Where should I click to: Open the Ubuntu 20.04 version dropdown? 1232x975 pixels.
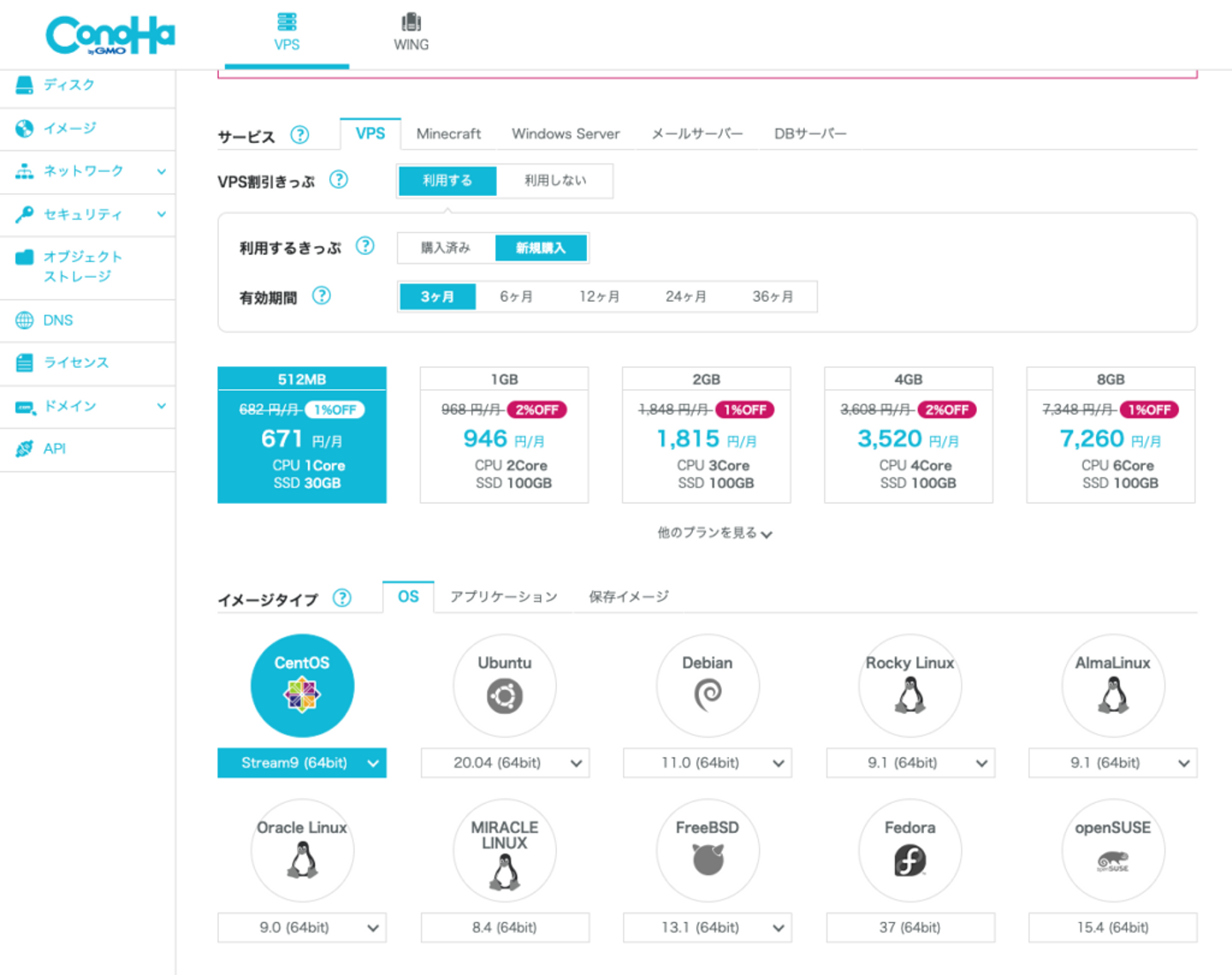click(505, 763)
